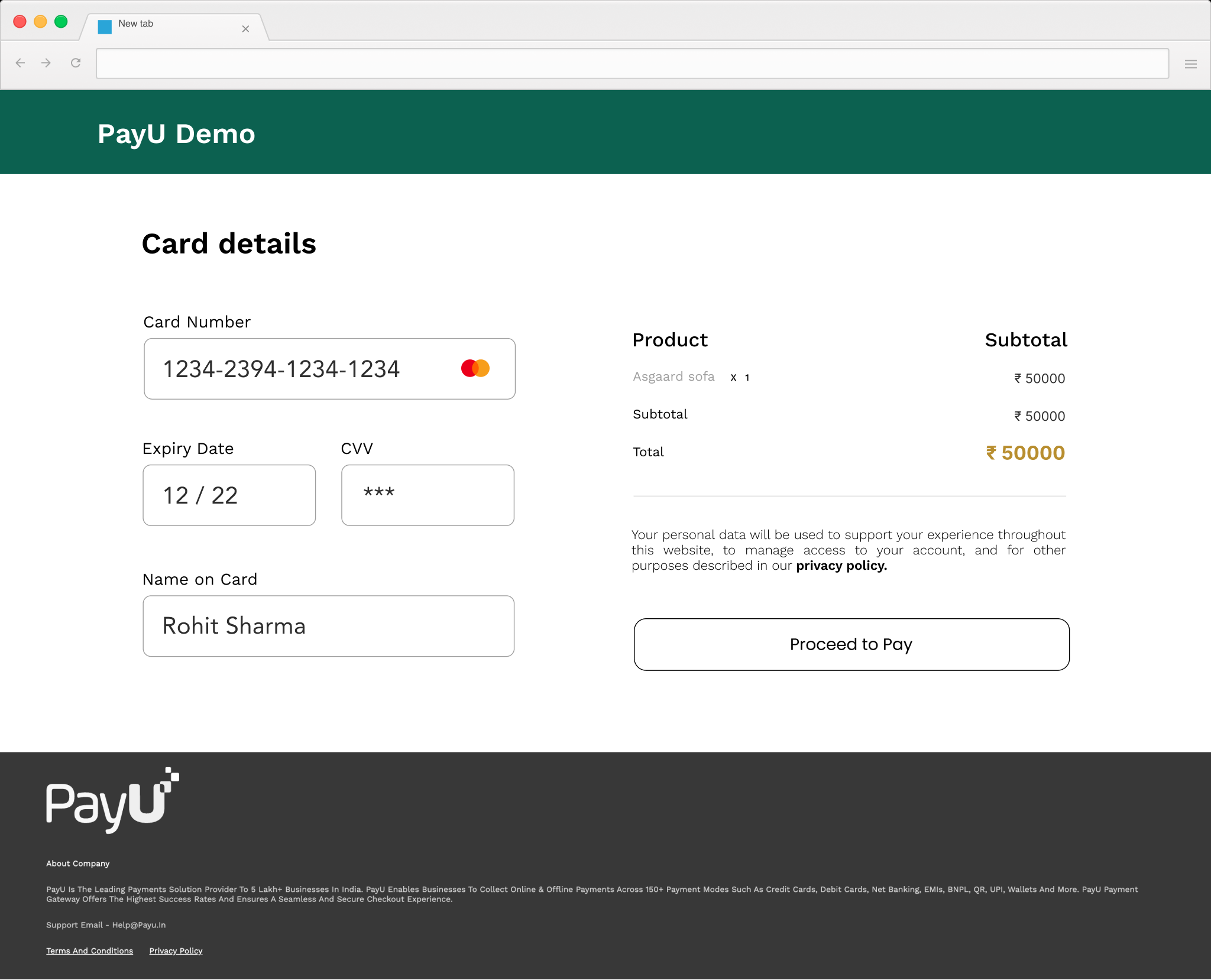Close the New tab using its X
This screenshot has width=1211, height=980.
[x=245, y=28]
